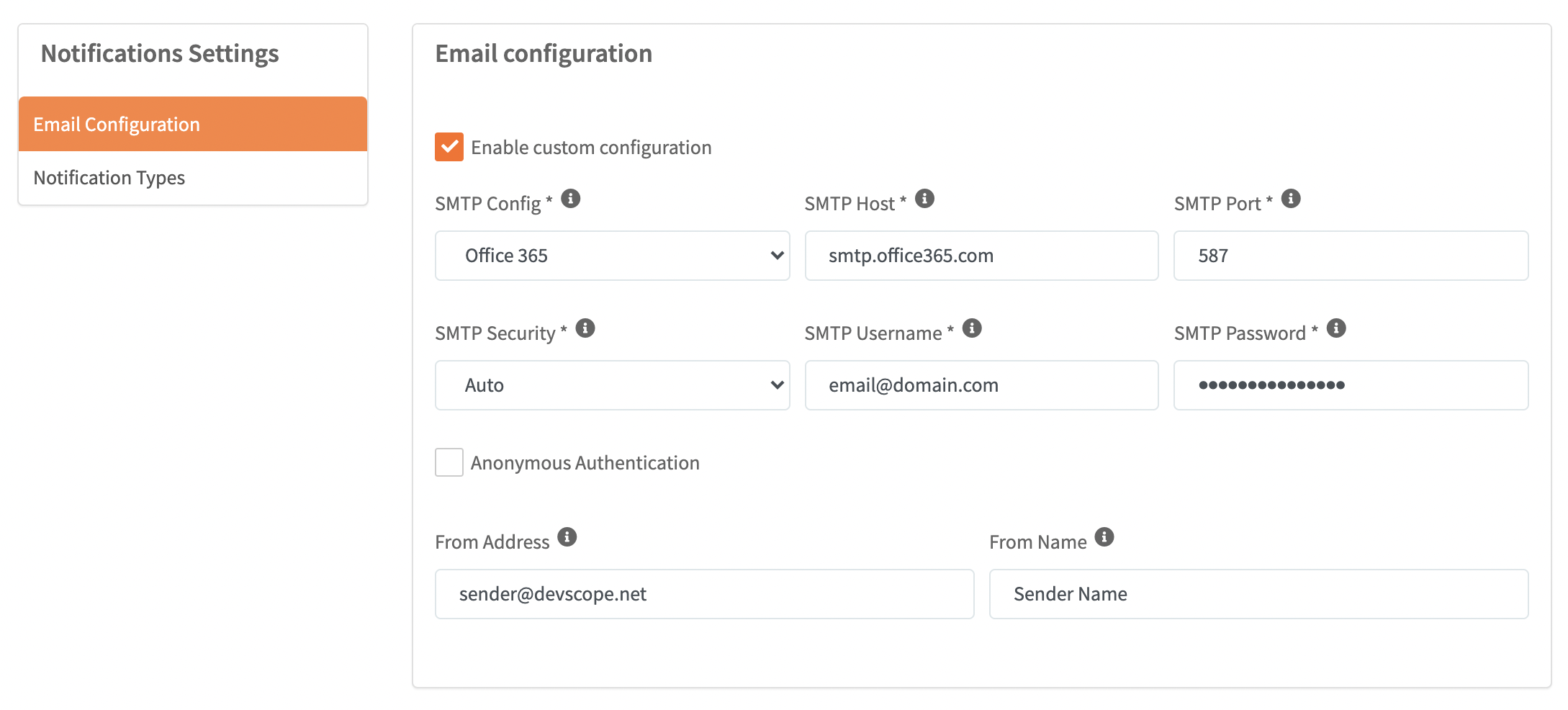Enable Anonymous Authentication checkbox
1568x710 pixels.
(449, 462)
